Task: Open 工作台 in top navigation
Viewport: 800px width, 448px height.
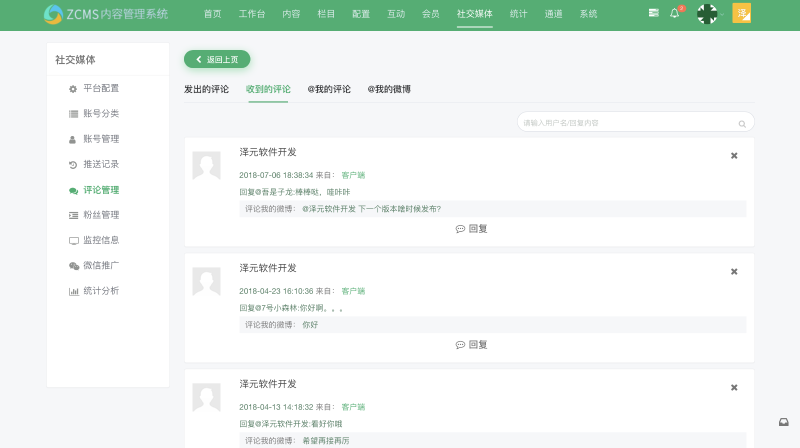Action: (252, 14)
